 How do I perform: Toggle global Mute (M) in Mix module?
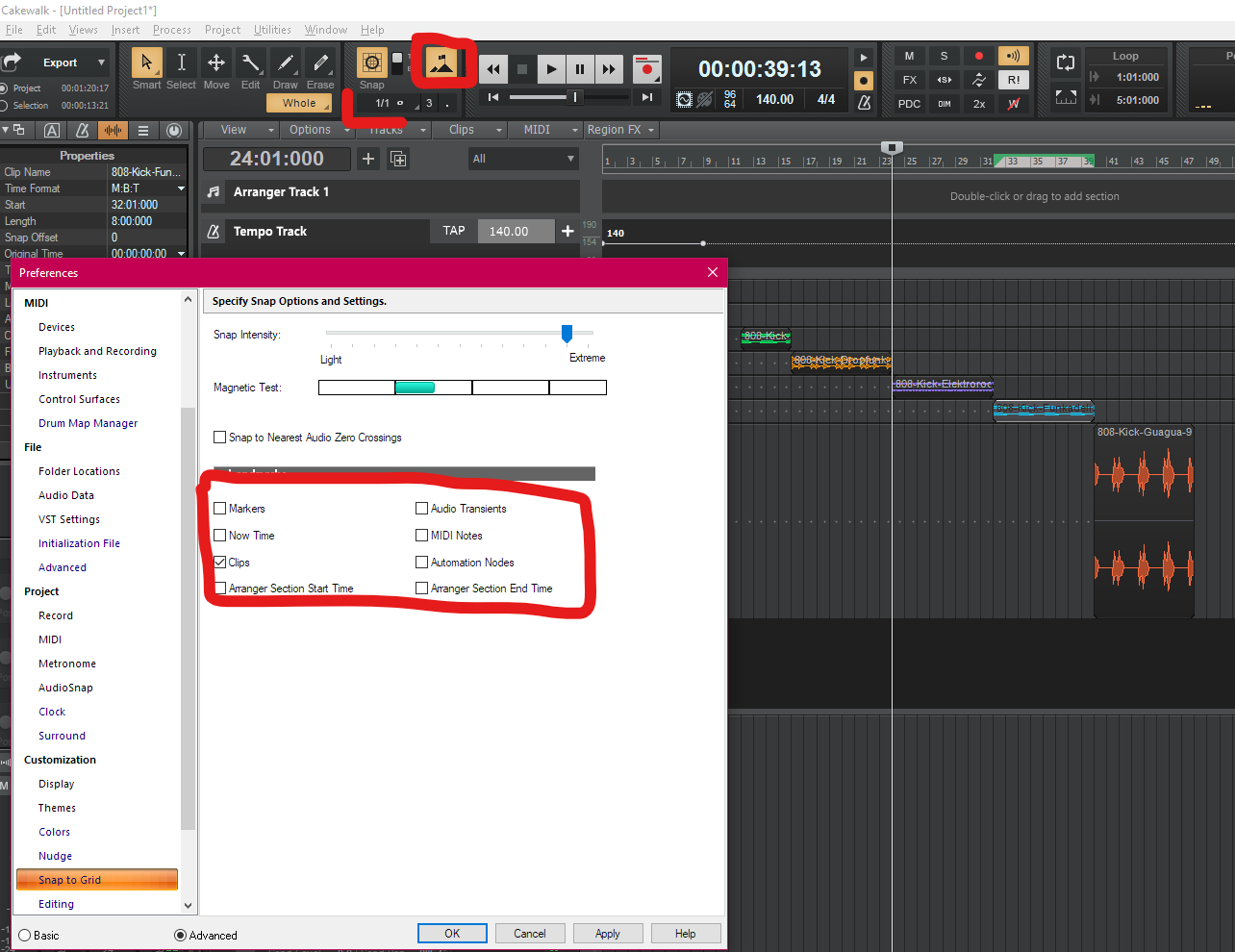909,56
